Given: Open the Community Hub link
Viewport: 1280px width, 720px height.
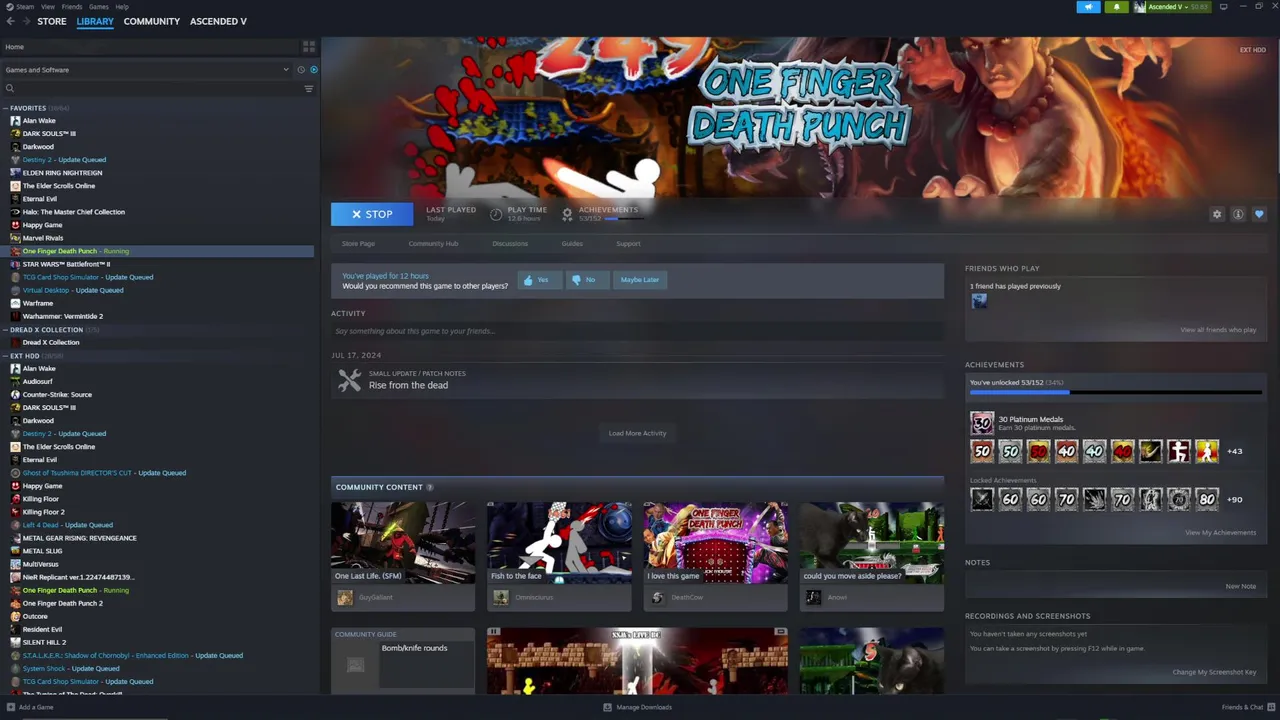Looking at the screenshot, I should [x=433, y=244].
